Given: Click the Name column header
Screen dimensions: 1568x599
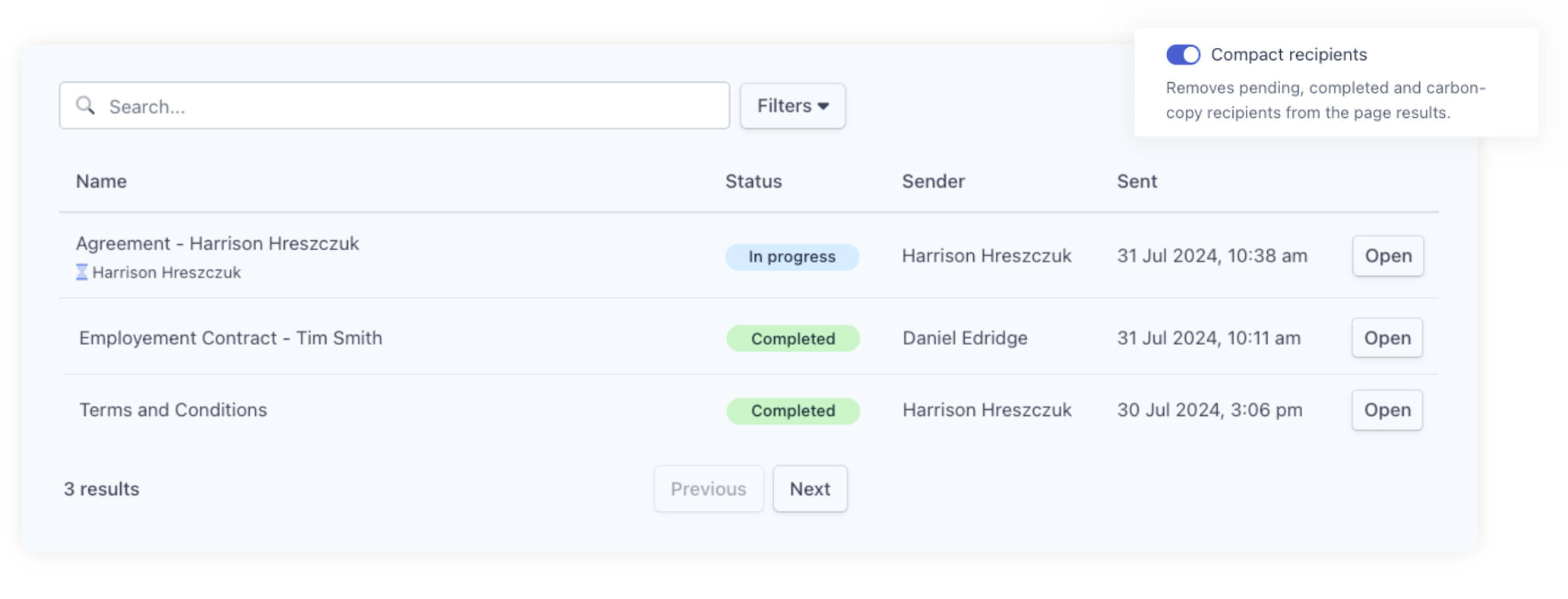Looking at the screenshot, I should tap(101, 182).
